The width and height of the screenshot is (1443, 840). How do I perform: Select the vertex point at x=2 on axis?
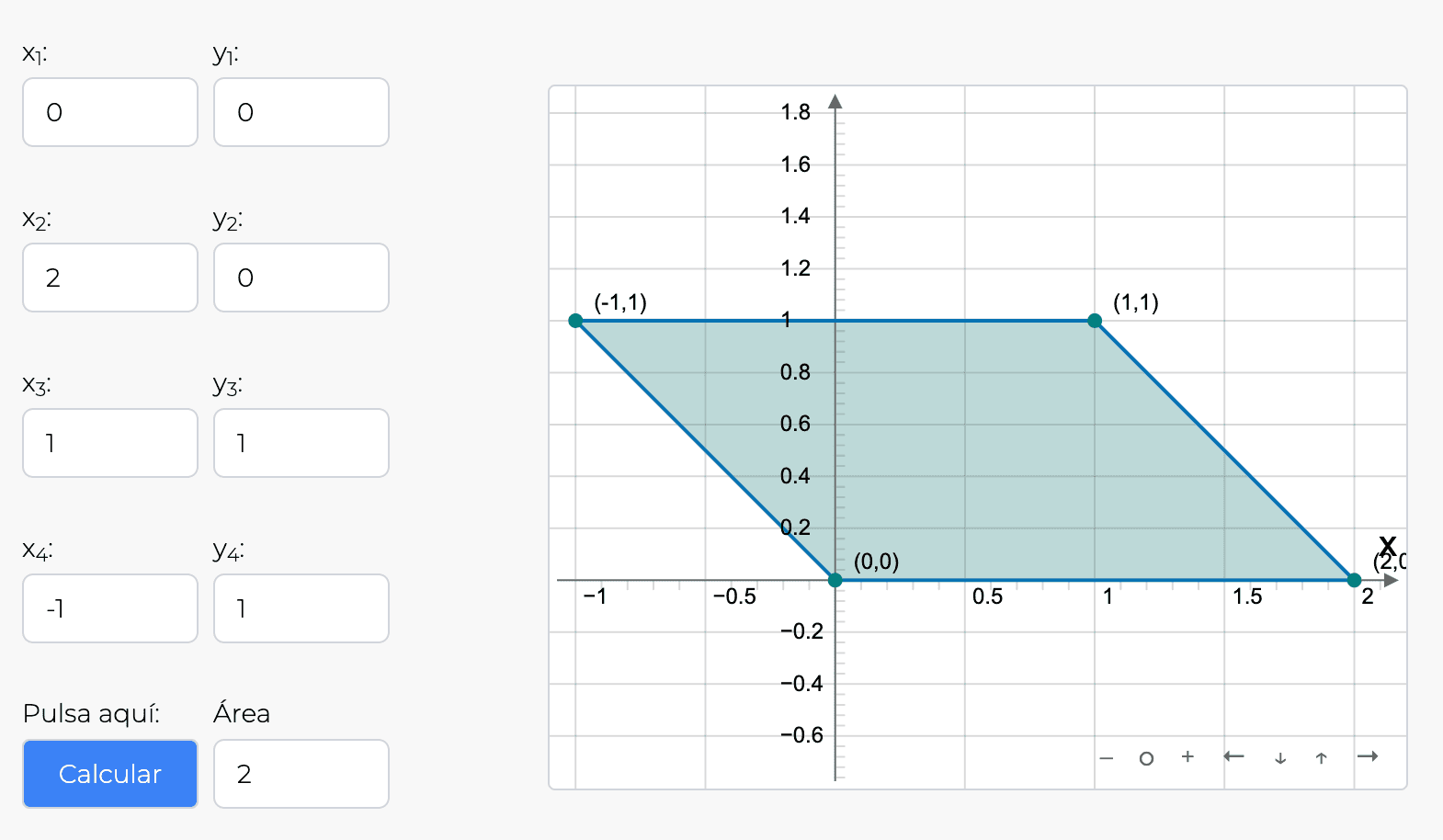click(1354, 580)
